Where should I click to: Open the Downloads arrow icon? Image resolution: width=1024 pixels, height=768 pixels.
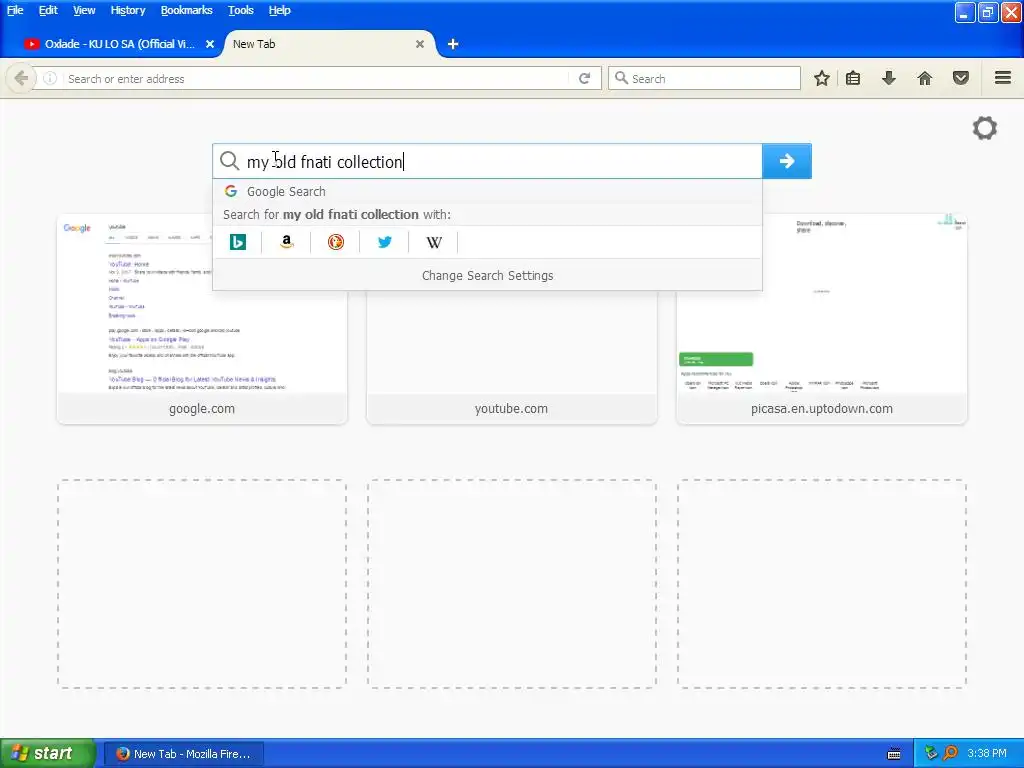click(889, 78)
